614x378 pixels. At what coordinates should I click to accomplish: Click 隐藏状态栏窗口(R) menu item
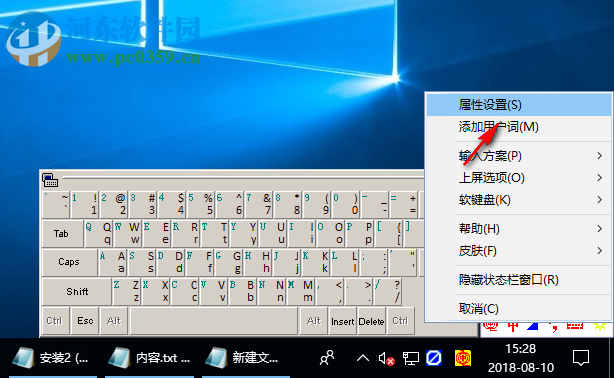tap(519, 280)
